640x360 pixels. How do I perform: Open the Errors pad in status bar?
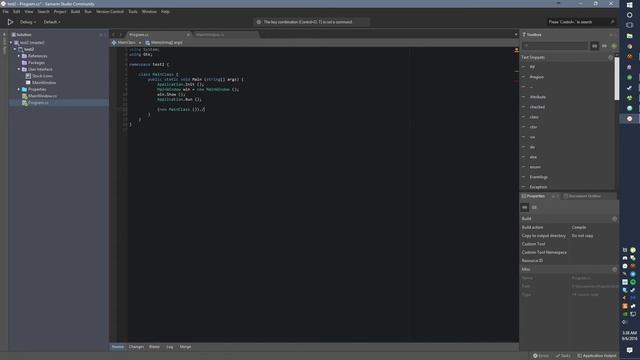click(x=541, y=356)
